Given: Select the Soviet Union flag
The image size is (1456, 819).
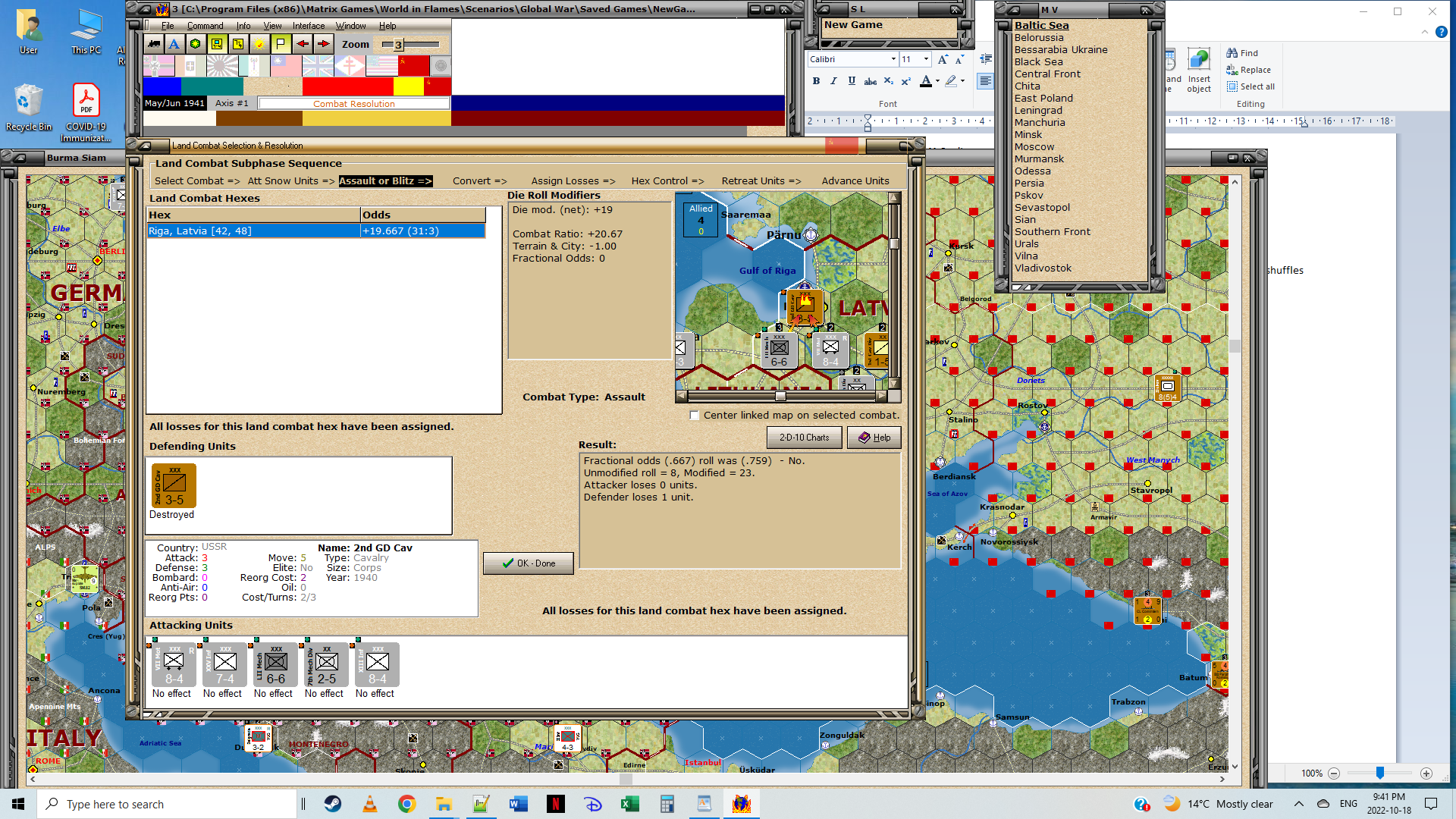Looking at the screenshot, I should 413,67.
